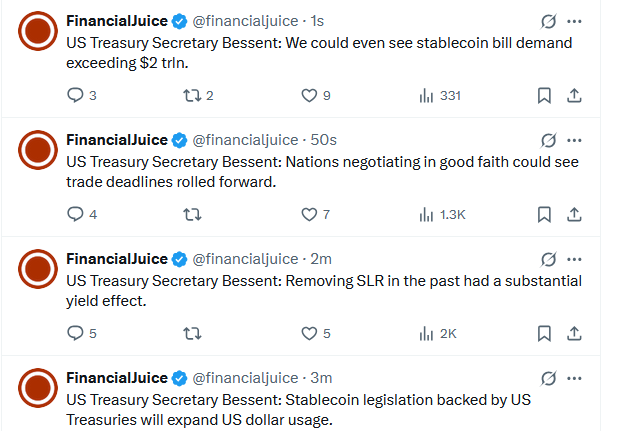The height and width of the screenshot is (431, 630).
Task: Expand the three-dot menu on SLR tweet
Action: point(574,259)
